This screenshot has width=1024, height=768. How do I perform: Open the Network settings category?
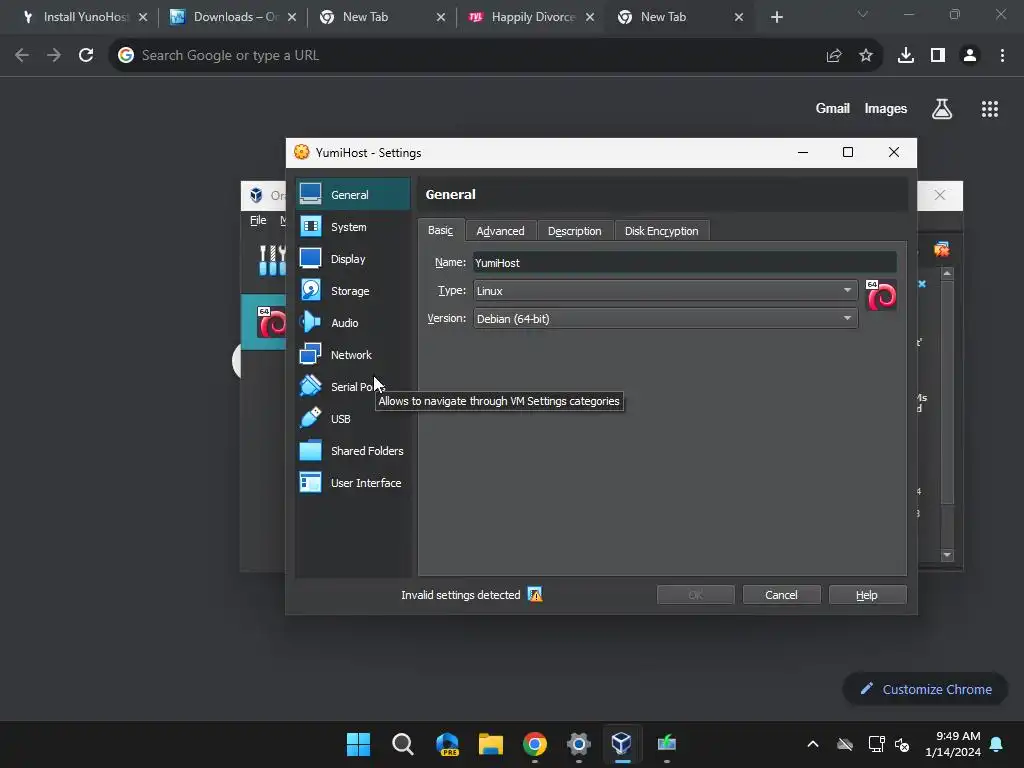tap(353, 355)
